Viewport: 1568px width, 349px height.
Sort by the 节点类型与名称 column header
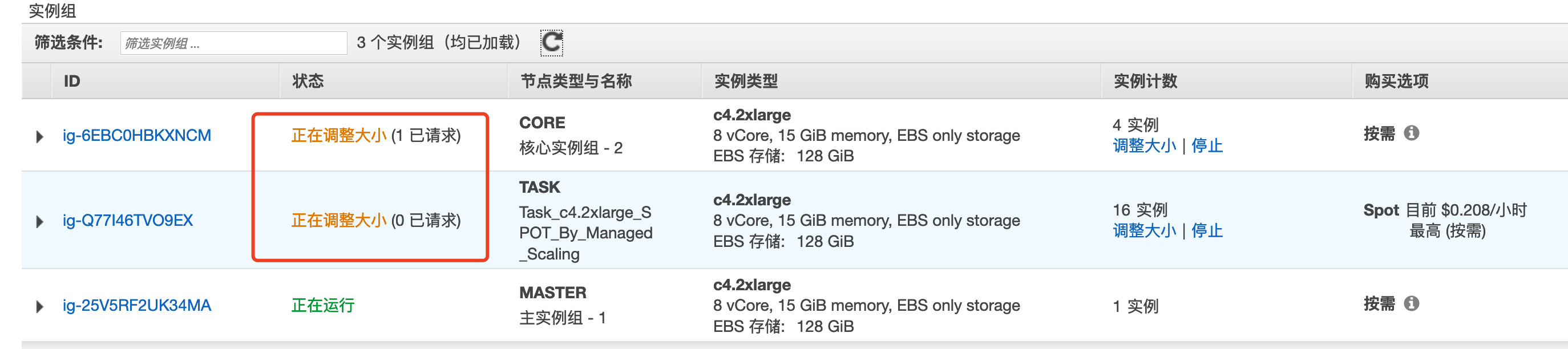(576, 81)
